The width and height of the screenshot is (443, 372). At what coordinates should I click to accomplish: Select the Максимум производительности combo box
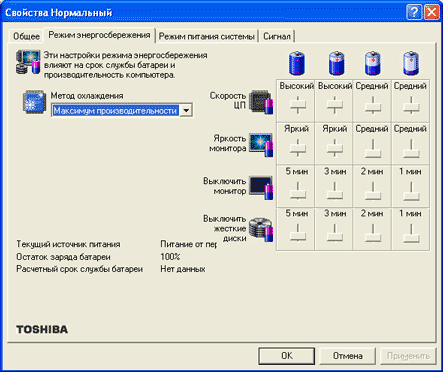tap(122, 110)
